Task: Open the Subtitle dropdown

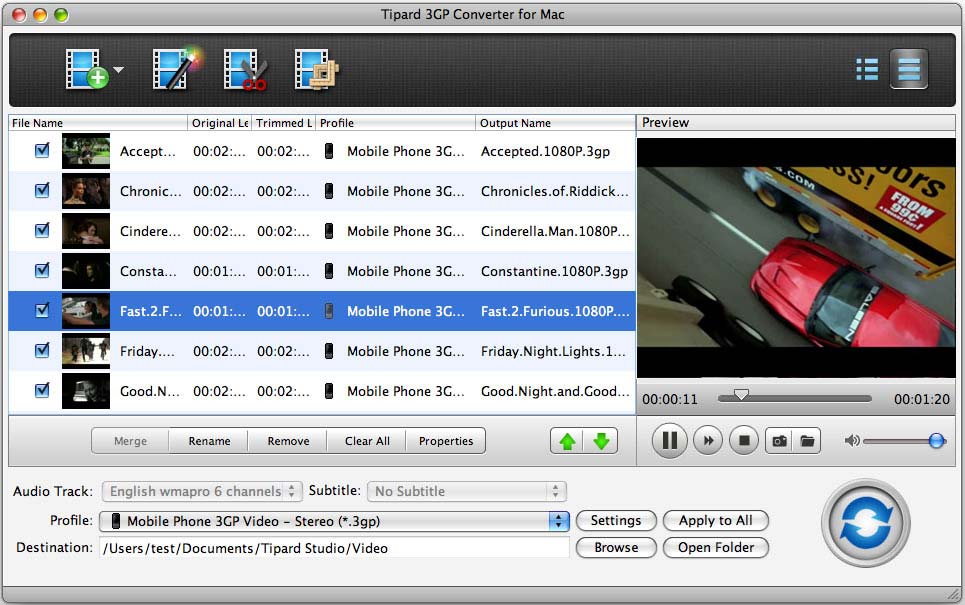Action: coord(466,491)
